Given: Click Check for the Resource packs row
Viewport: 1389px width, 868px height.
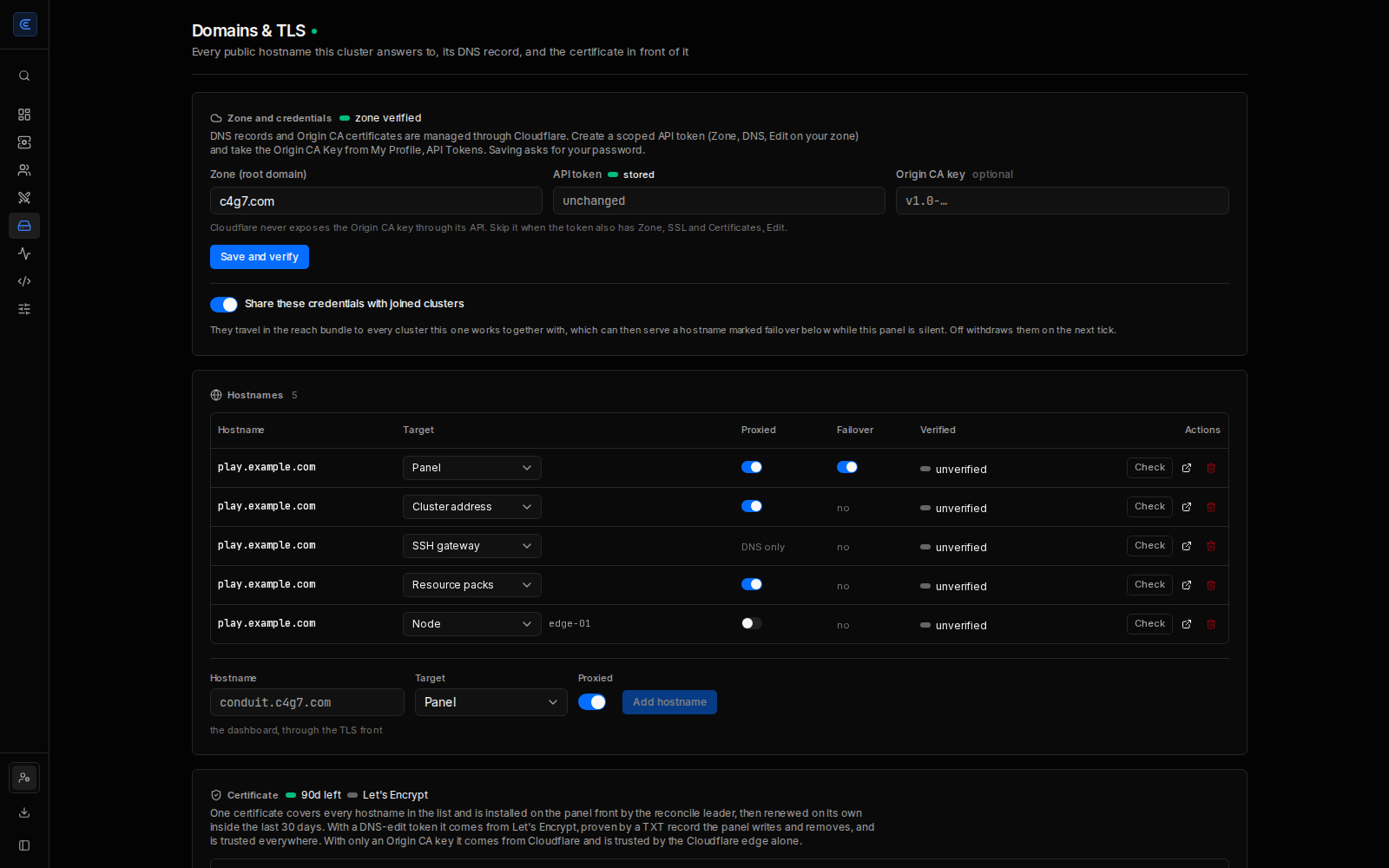Looking at the screenshot, I should tap(1149, 585).
